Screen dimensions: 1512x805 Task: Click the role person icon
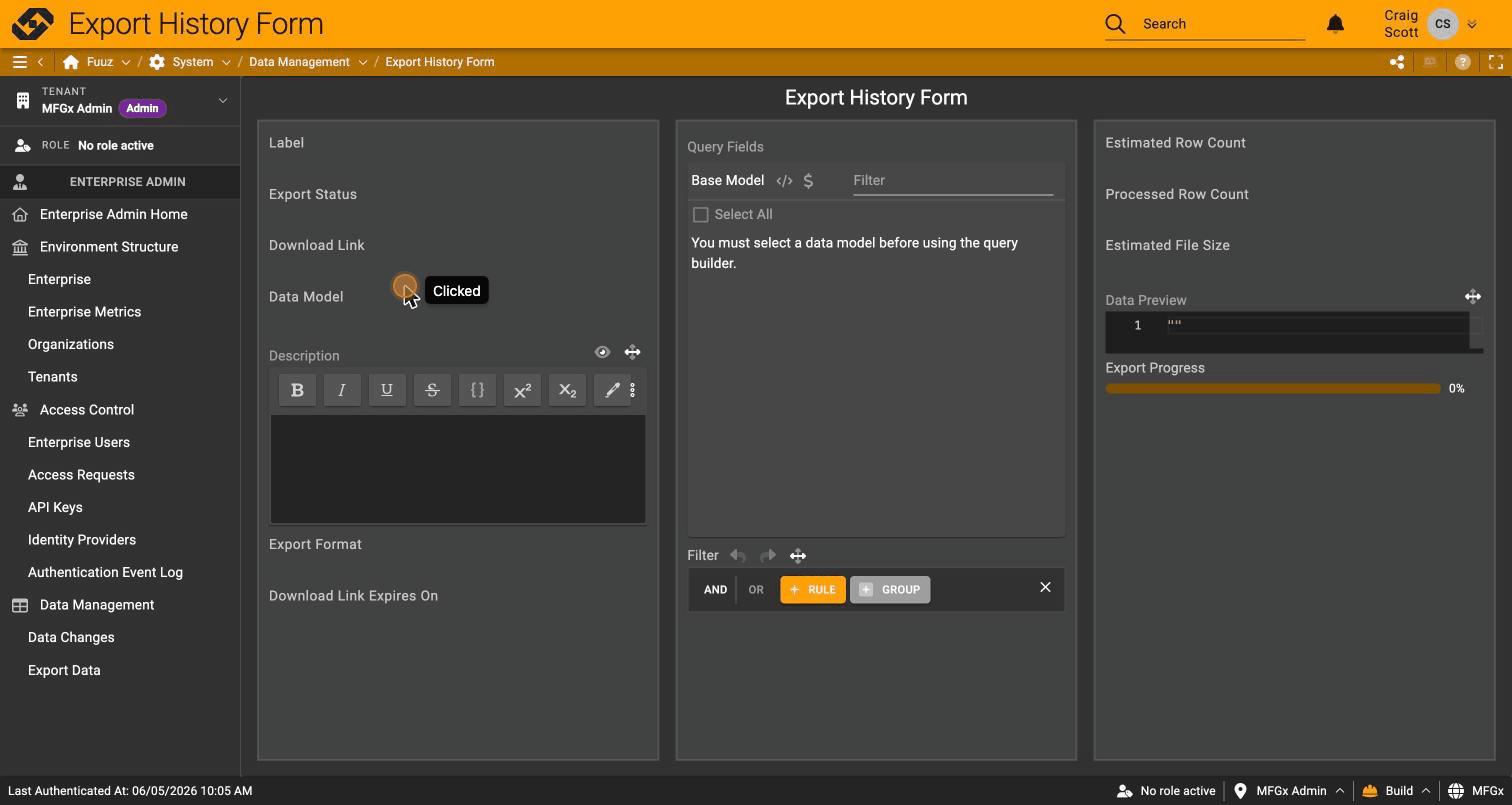click(22, 145)
